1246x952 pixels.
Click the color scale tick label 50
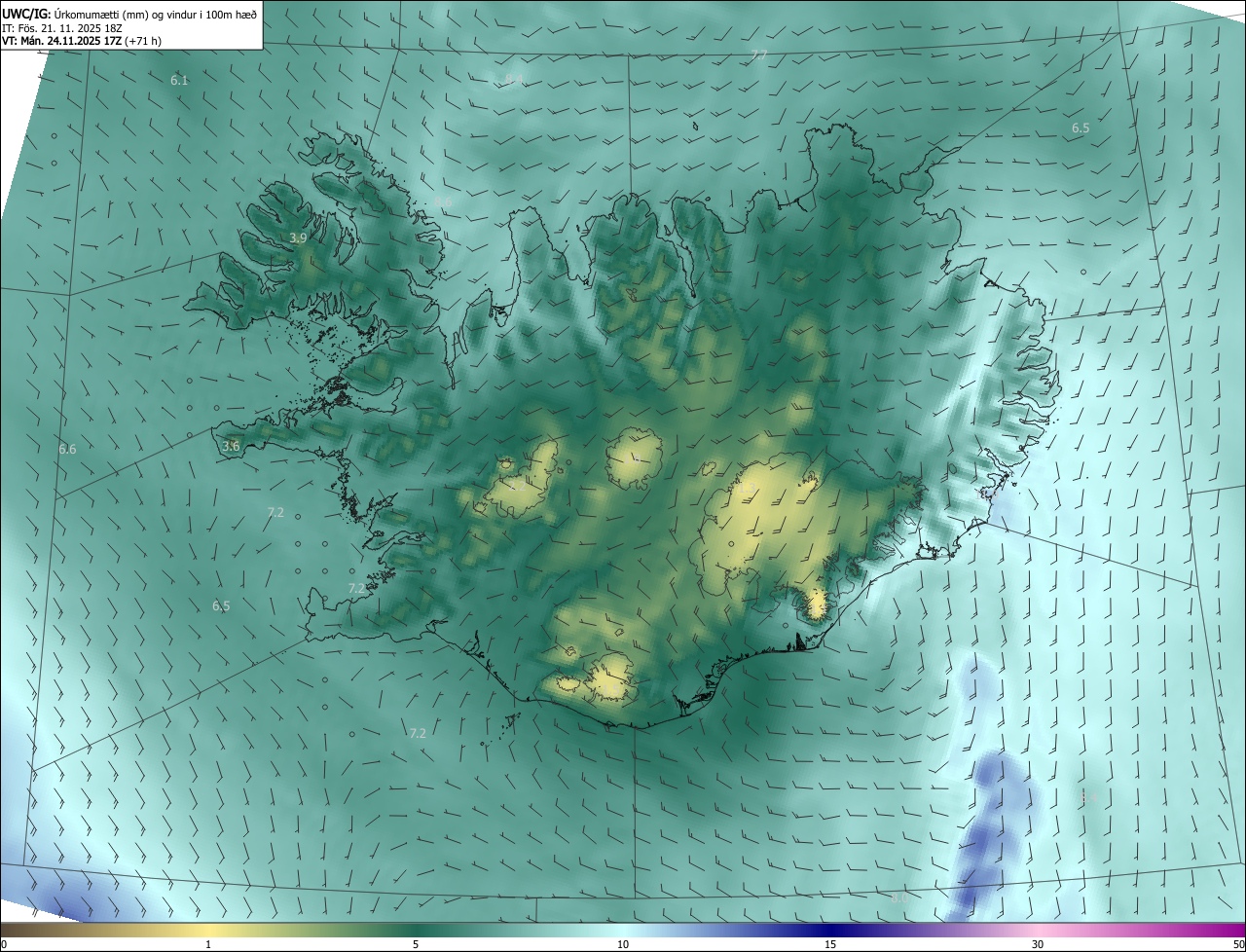1238,944
